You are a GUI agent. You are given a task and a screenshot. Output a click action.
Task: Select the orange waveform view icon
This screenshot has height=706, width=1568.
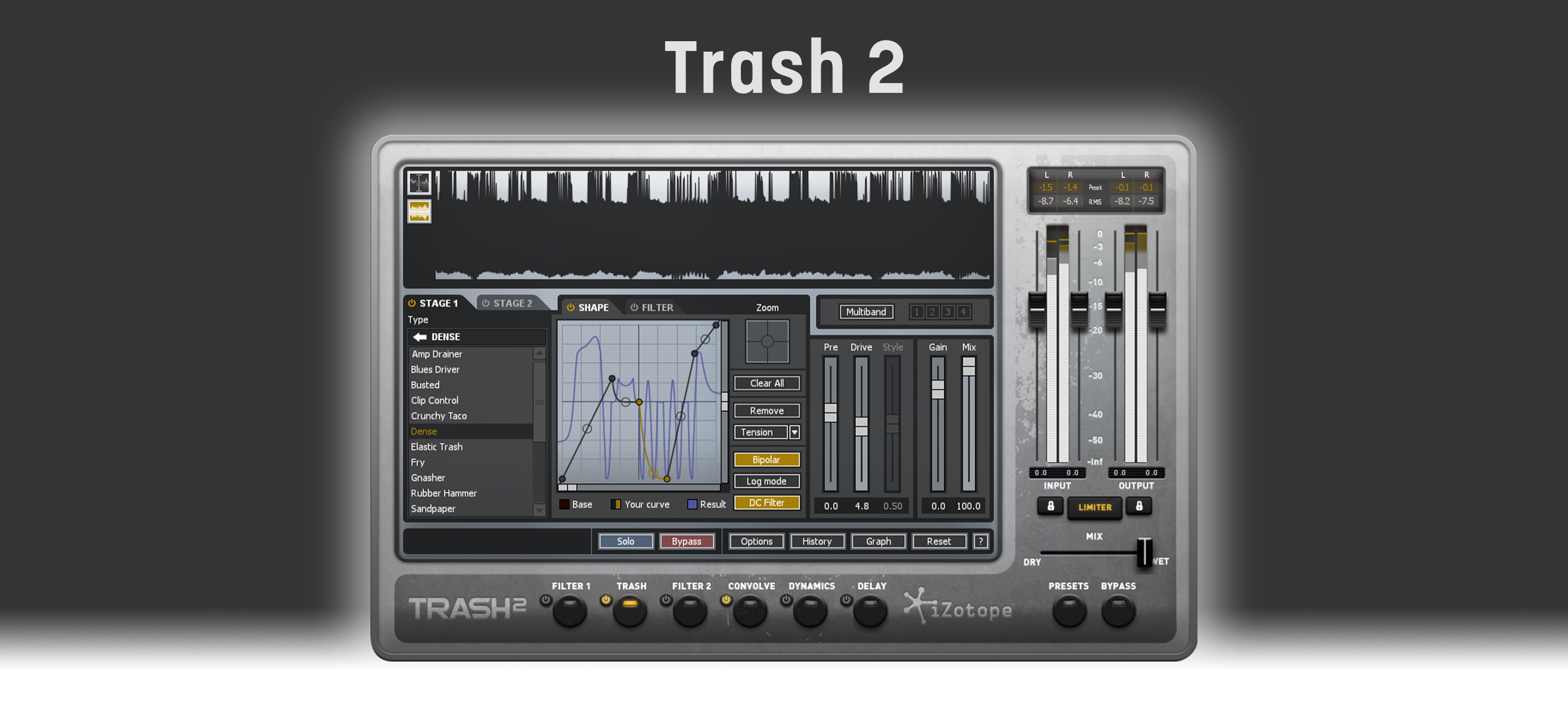(x=419, y=211)
